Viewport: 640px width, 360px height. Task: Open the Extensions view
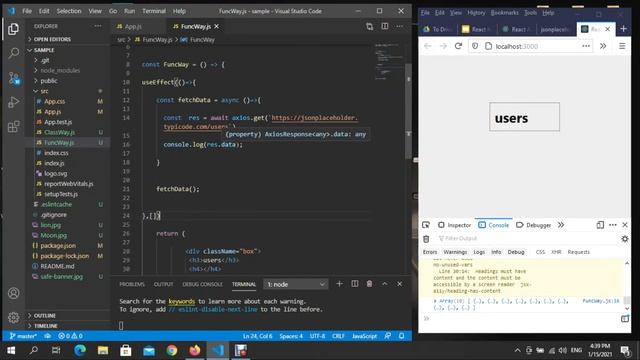click(x=13, y=126)
